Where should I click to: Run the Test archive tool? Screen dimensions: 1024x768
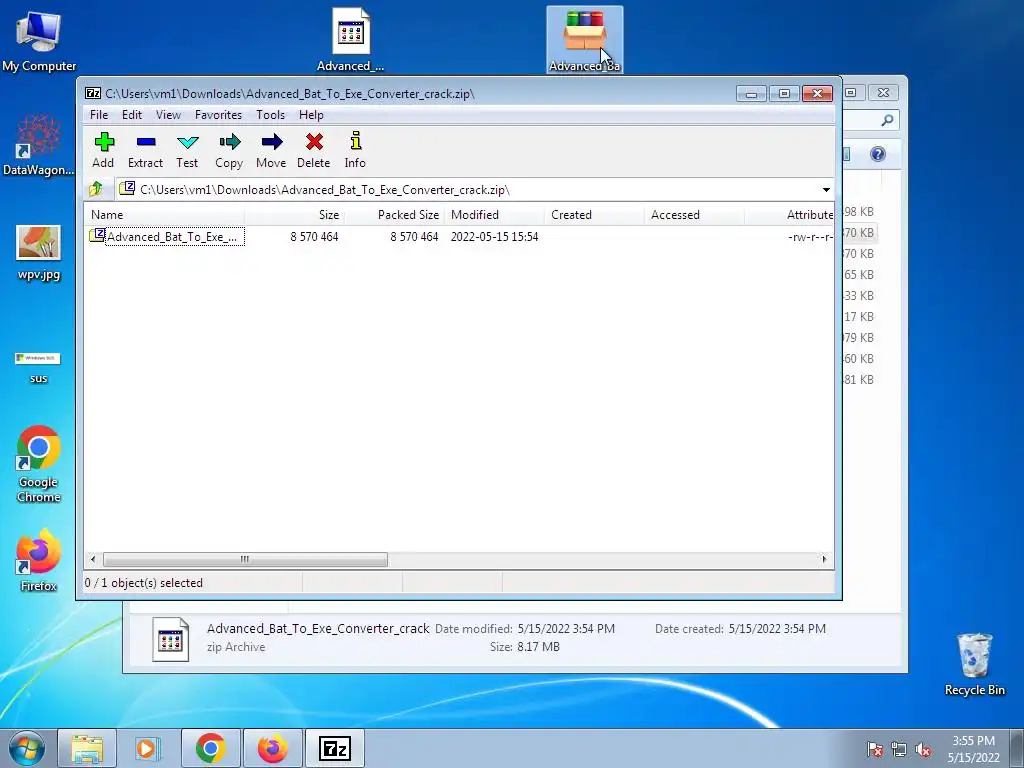[x=187, y=151]
